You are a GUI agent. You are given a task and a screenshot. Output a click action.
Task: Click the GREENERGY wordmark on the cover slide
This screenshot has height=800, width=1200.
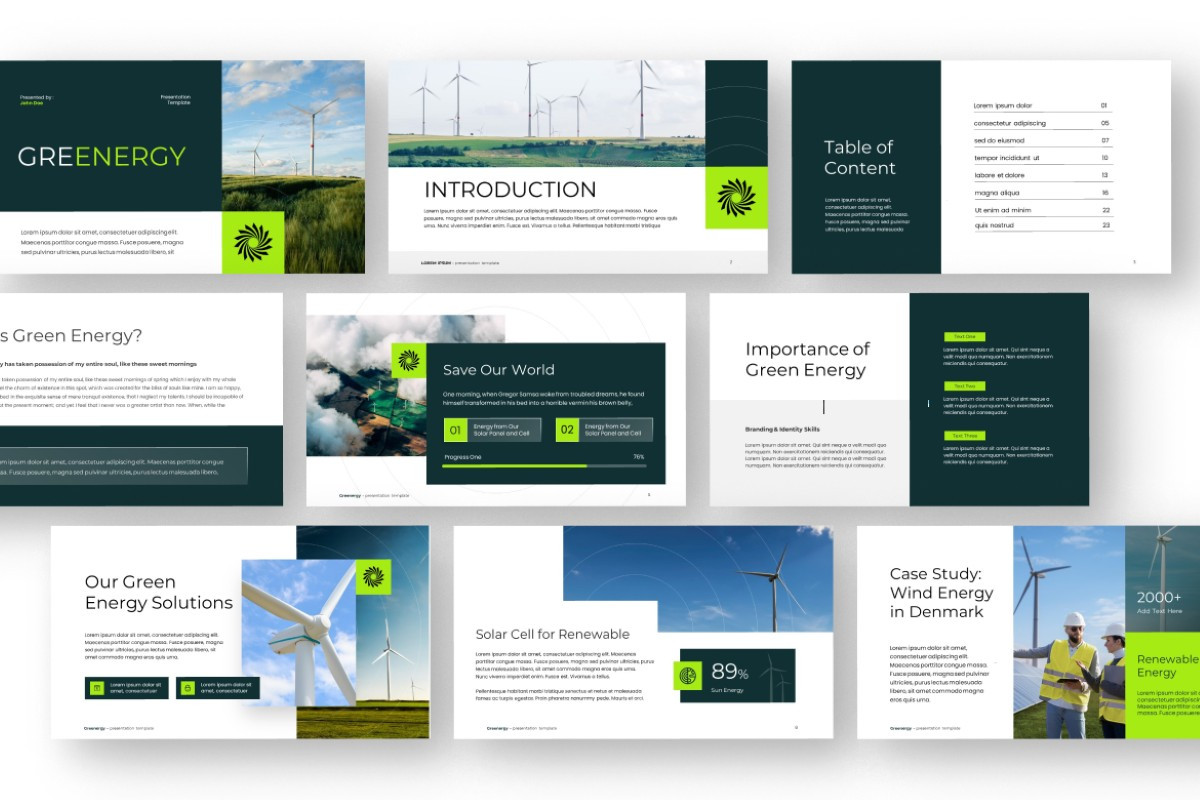tap(100, 156)
